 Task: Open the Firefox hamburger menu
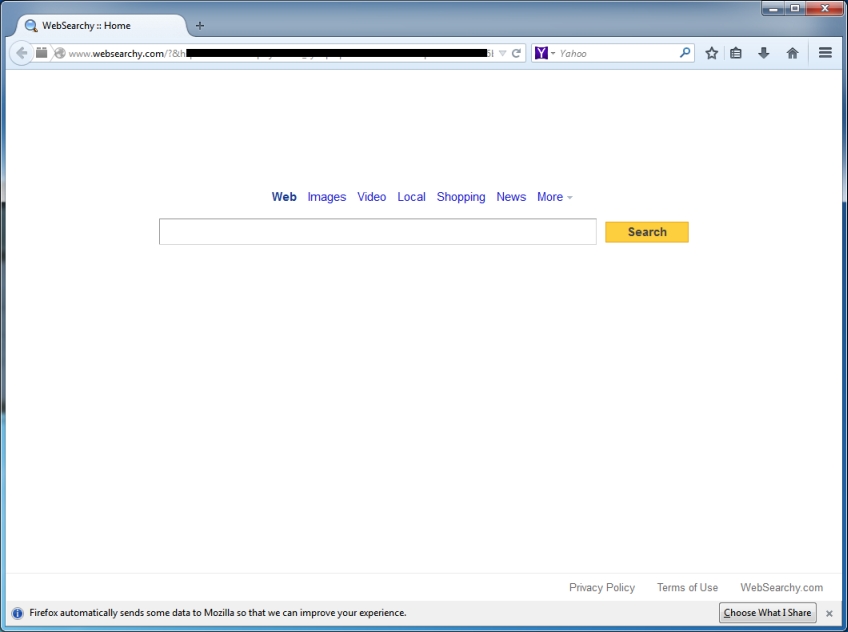825,52
